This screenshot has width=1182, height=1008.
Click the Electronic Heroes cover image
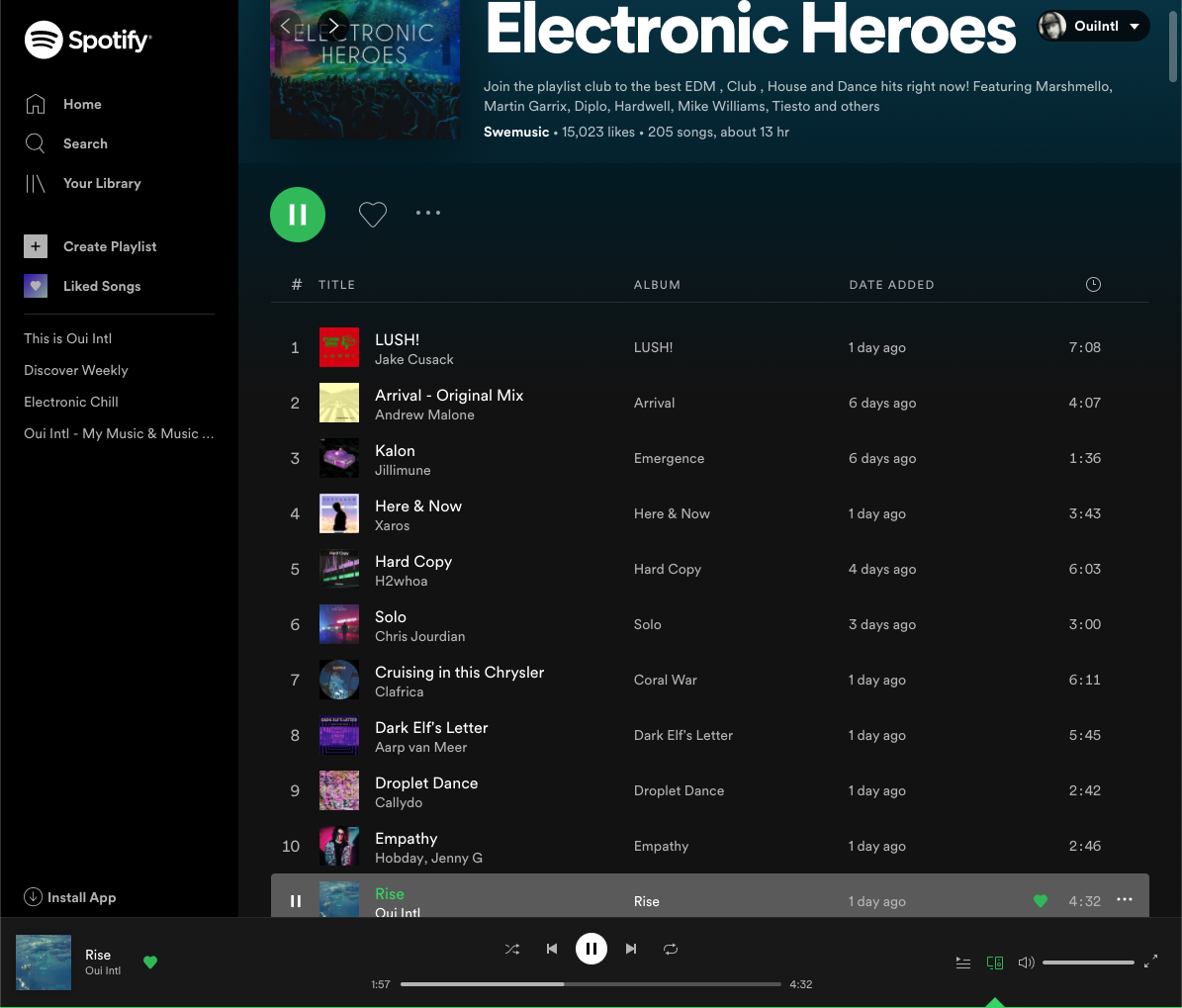coord(365,69)
